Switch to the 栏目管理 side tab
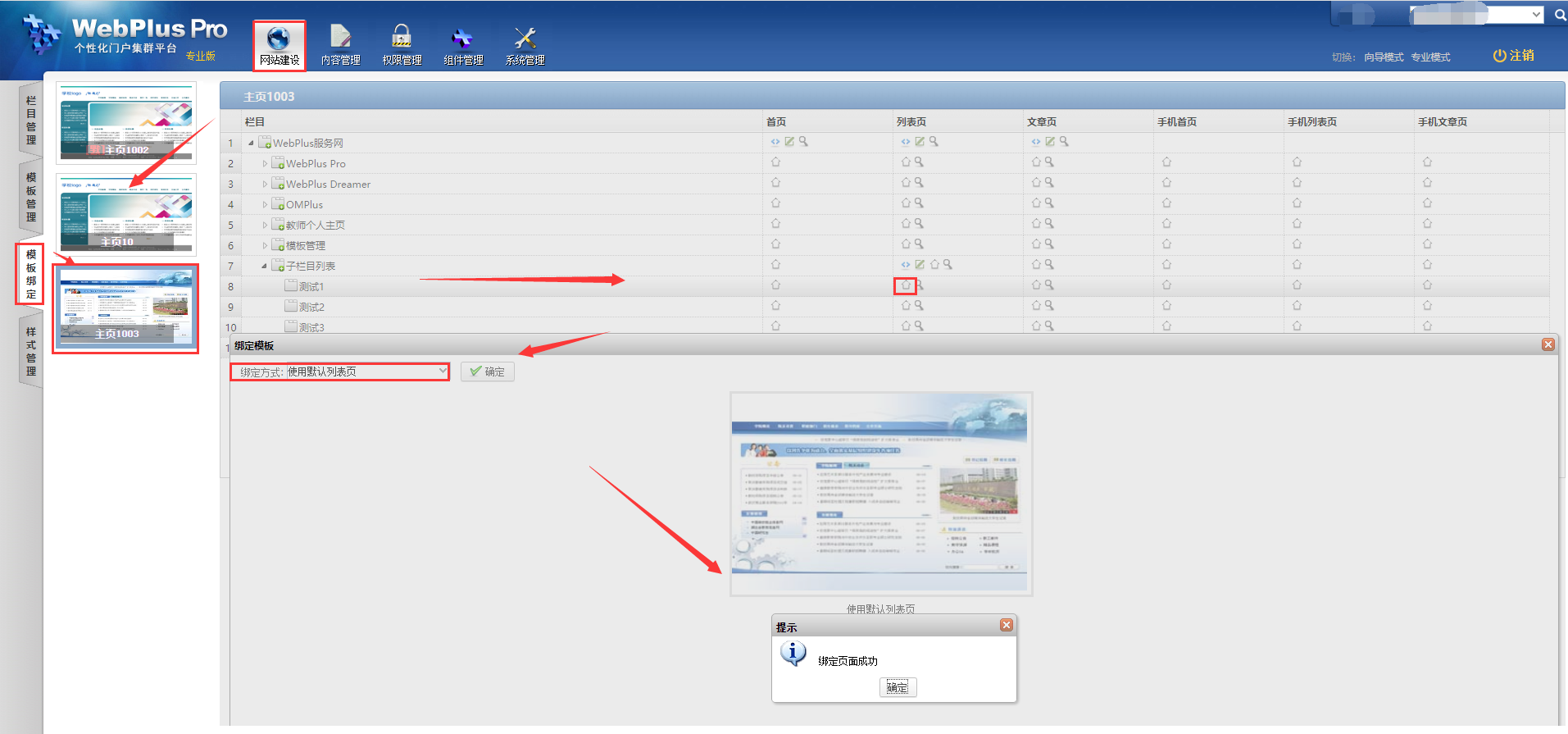The image size is (1568, 734). pyautogui.click(x=31, y=120)
